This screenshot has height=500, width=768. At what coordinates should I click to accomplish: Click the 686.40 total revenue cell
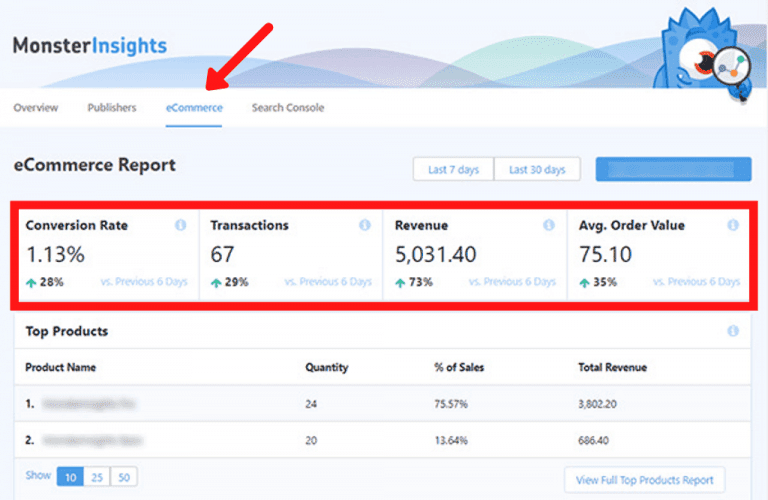[593, 441]
